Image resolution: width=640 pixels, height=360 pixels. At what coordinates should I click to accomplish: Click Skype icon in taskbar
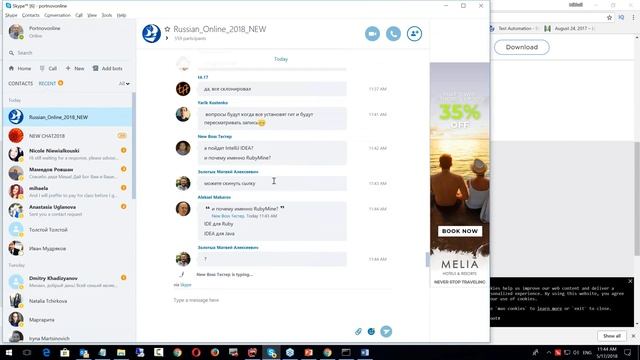coord(271,352)
